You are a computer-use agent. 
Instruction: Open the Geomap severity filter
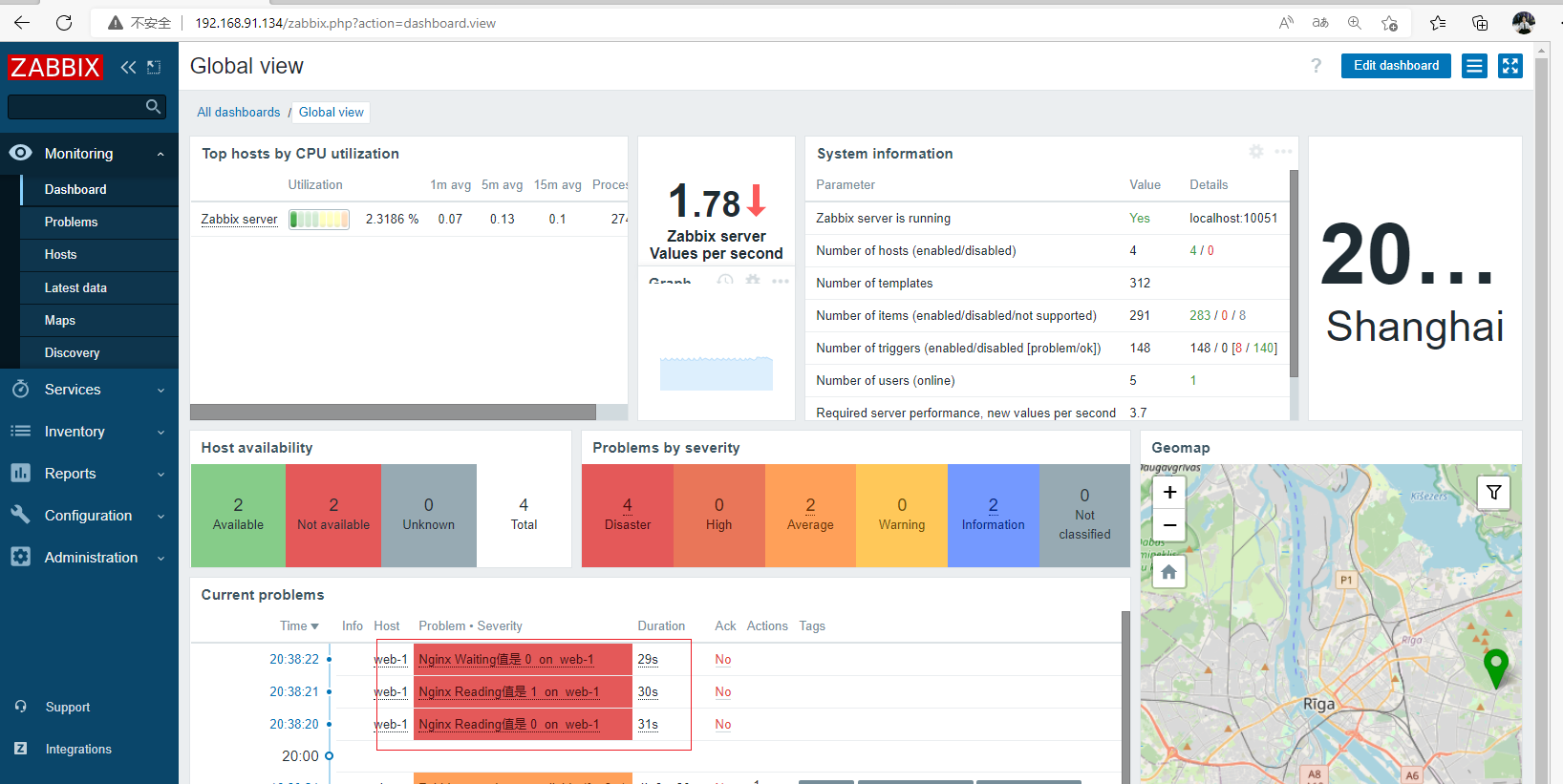point(1493,493)
